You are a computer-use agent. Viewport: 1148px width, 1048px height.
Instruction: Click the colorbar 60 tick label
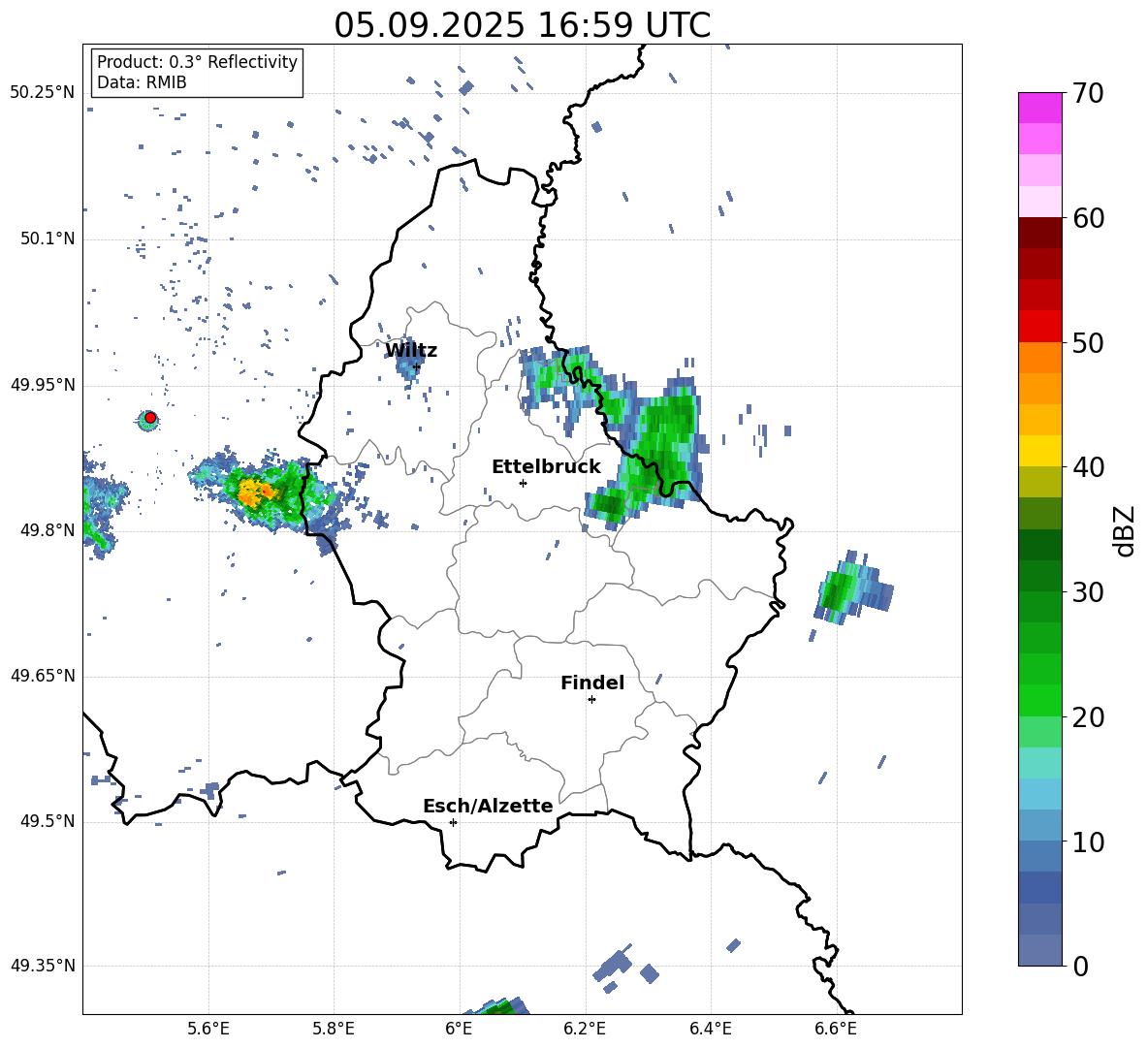1088,218
